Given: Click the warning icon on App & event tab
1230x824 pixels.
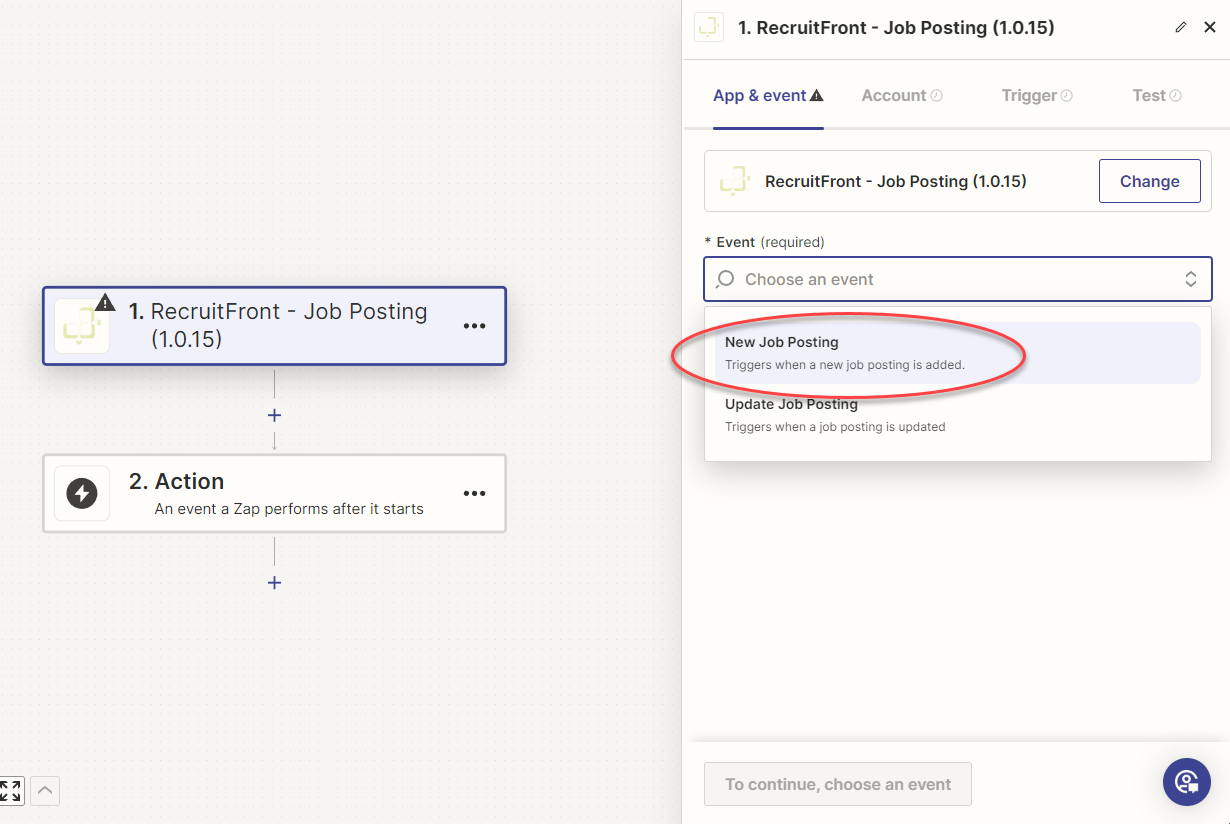Looking at the screenshot, I should coord(817,96).
